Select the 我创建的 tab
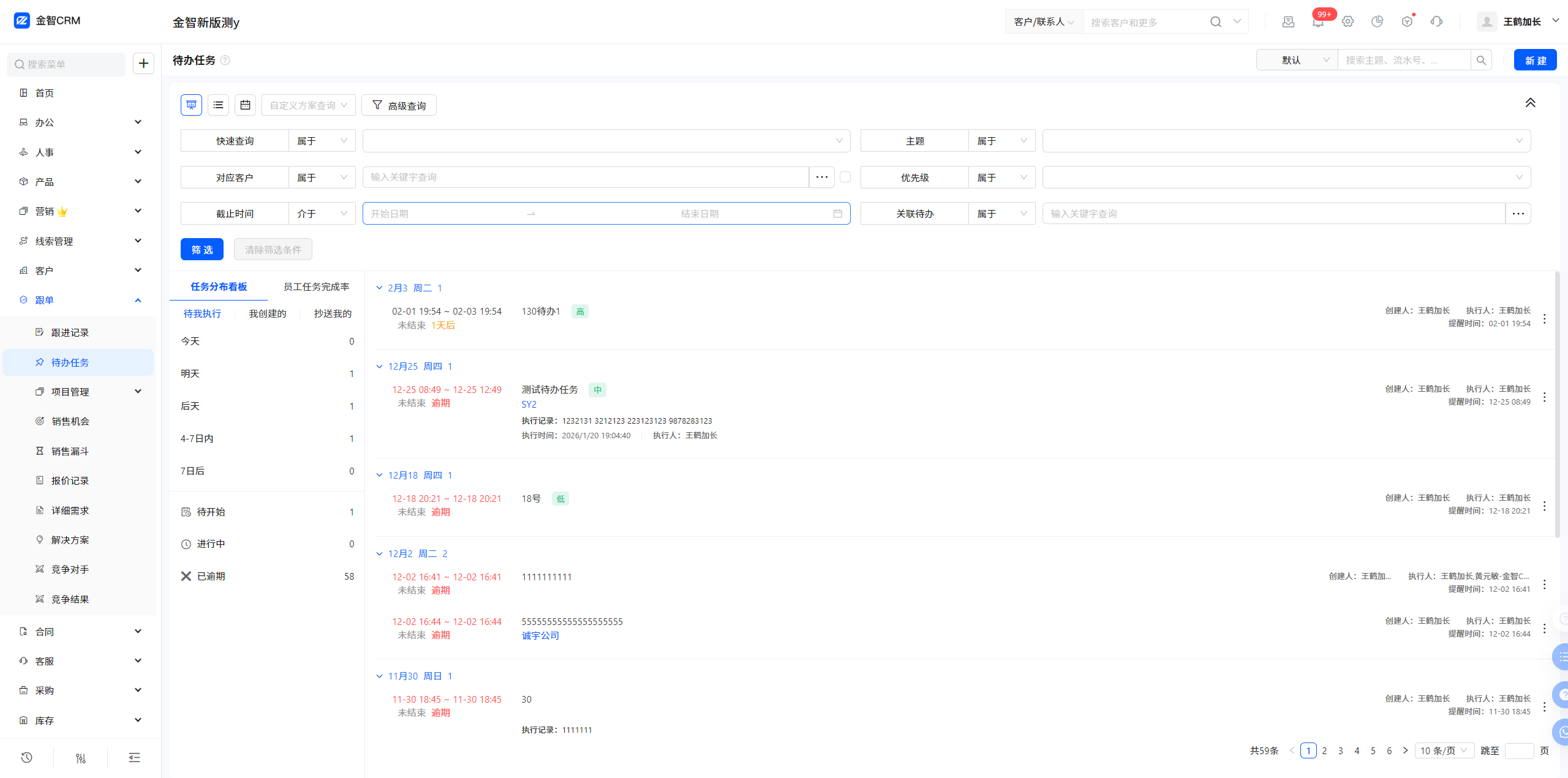The height and width of the screenshot is (778, 1568). (x=267, y=314)
